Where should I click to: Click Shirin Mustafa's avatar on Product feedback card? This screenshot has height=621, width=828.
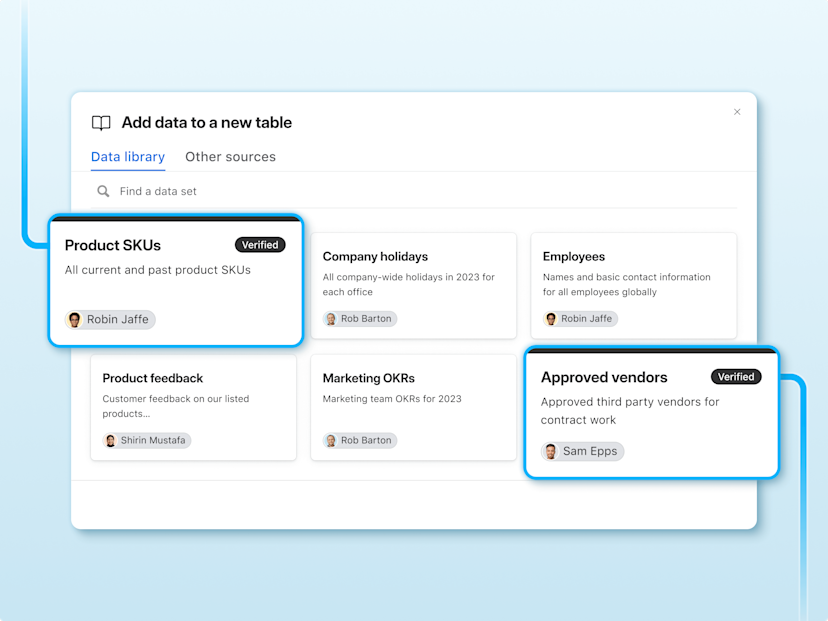click(110, 440)
